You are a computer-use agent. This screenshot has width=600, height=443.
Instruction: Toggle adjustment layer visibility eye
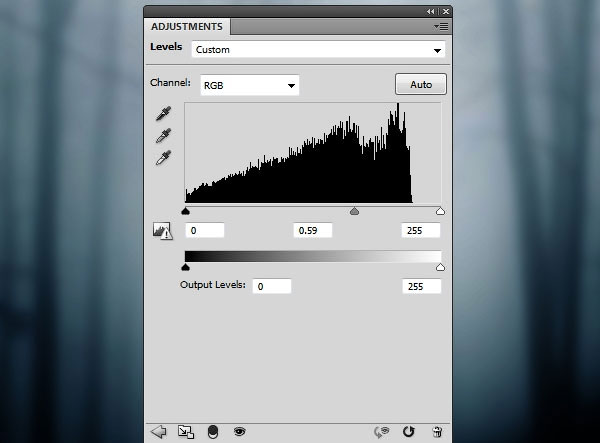click(x=240, y=432)
